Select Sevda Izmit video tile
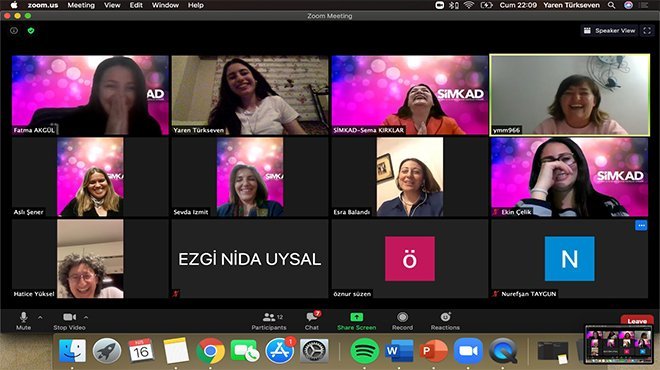The image size is (660, 370). tap(250, 177)
